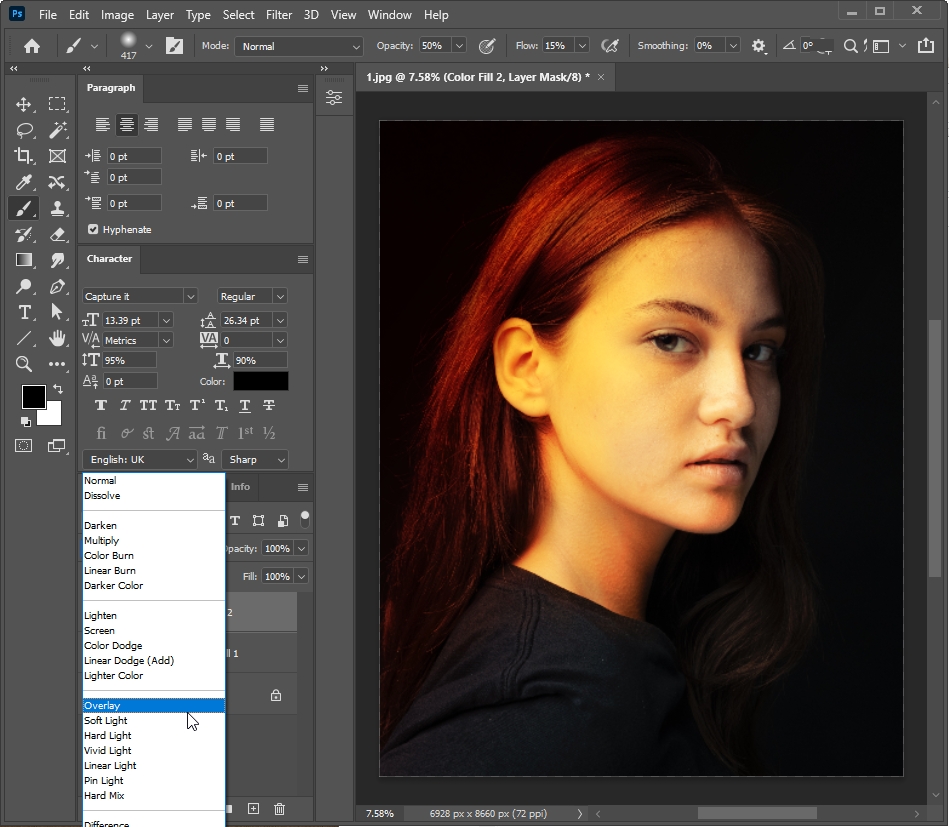Image resolution: width=949 pixels, height=827 pixels.
Task: Select the Move tool
Action: pyautogui.click(x=24, y=104)
